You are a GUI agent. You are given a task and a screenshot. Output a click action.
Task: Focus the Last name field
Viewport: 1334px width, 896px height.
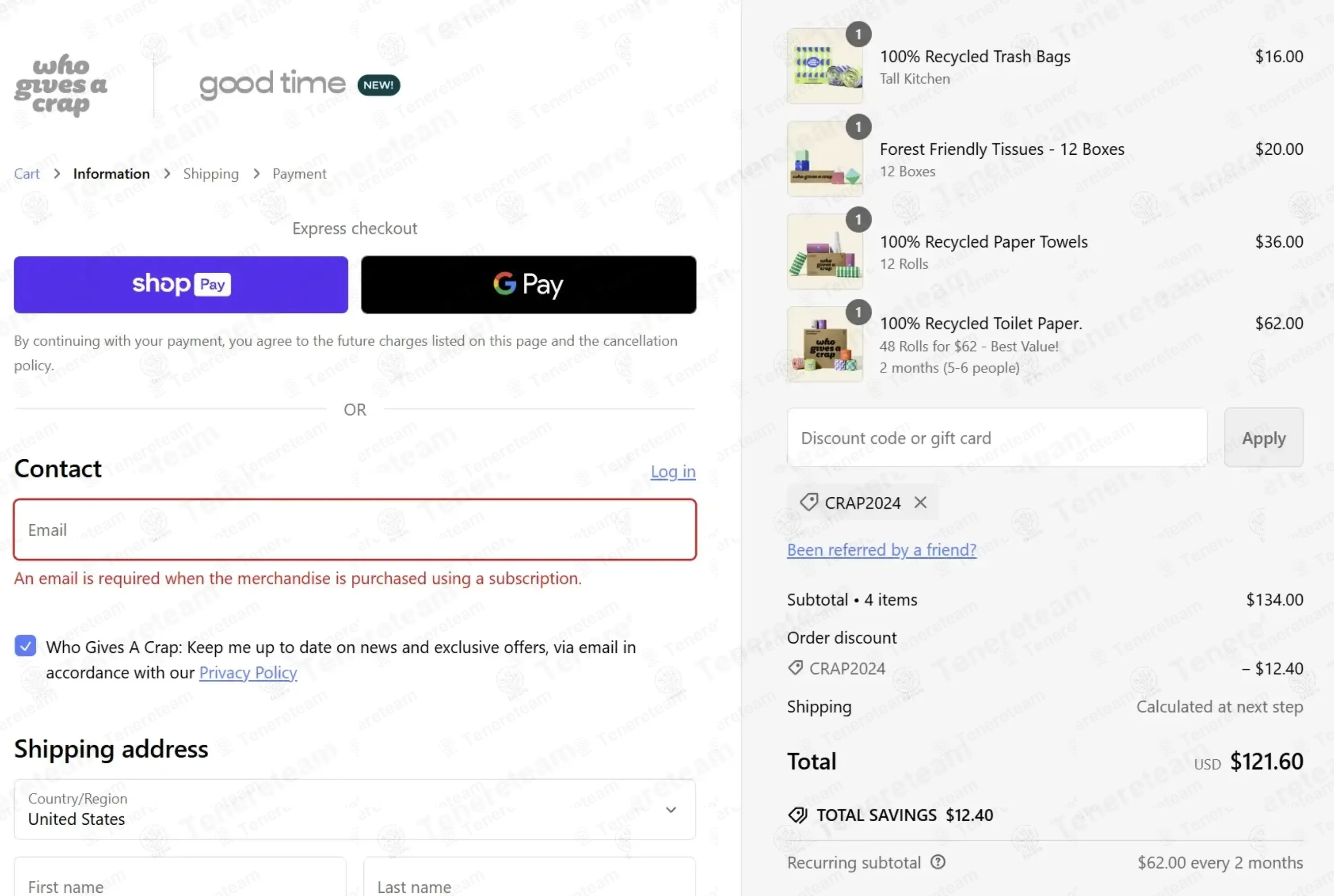tap(529, 877)
